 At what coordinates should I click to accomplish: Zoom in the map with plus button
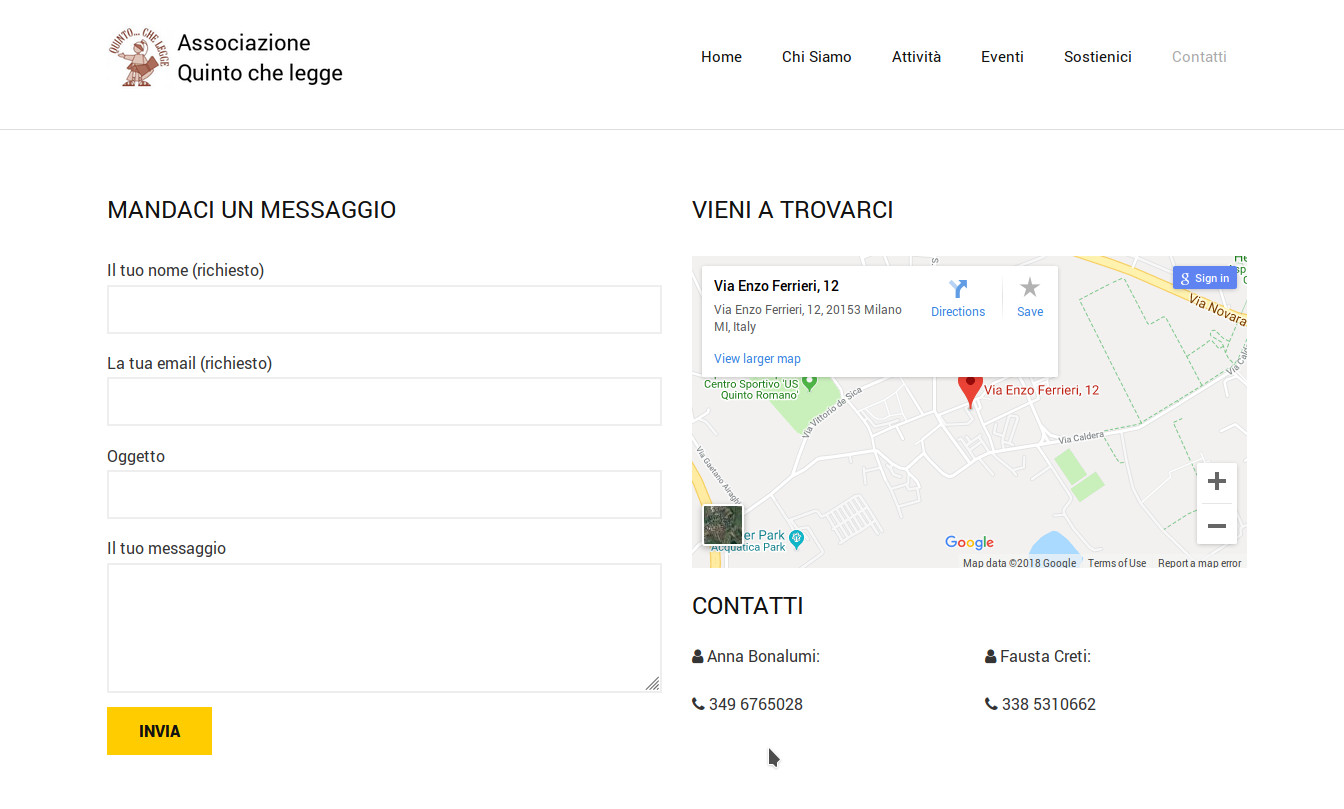click(1216, 482)
